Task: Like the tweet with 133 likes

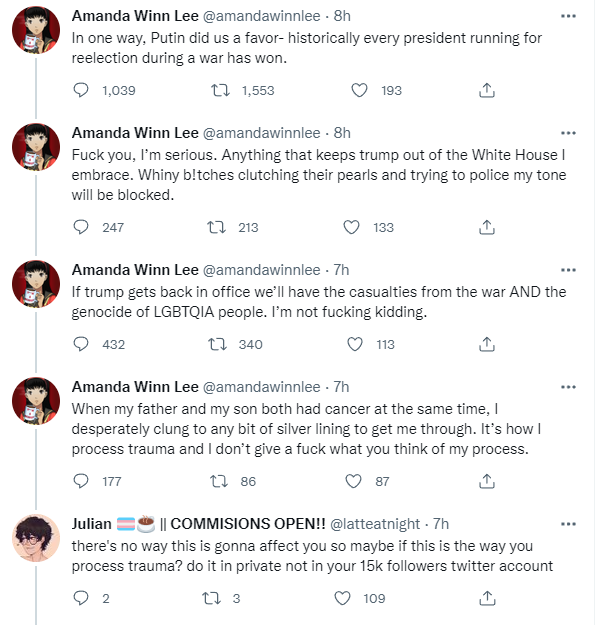Action: pos(351,227)
